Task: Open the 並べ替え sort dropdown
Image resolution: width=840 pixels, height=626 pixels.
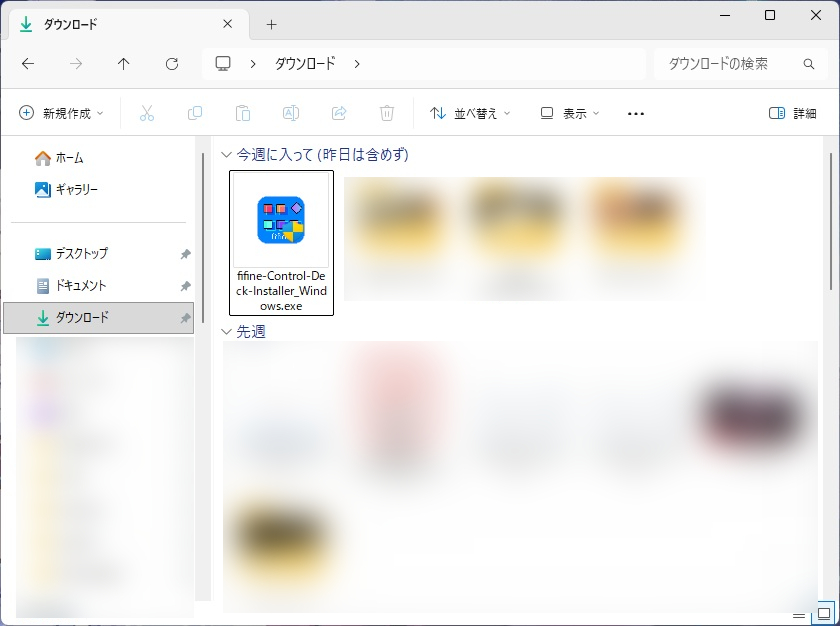Action: click(x=470, y=114)
